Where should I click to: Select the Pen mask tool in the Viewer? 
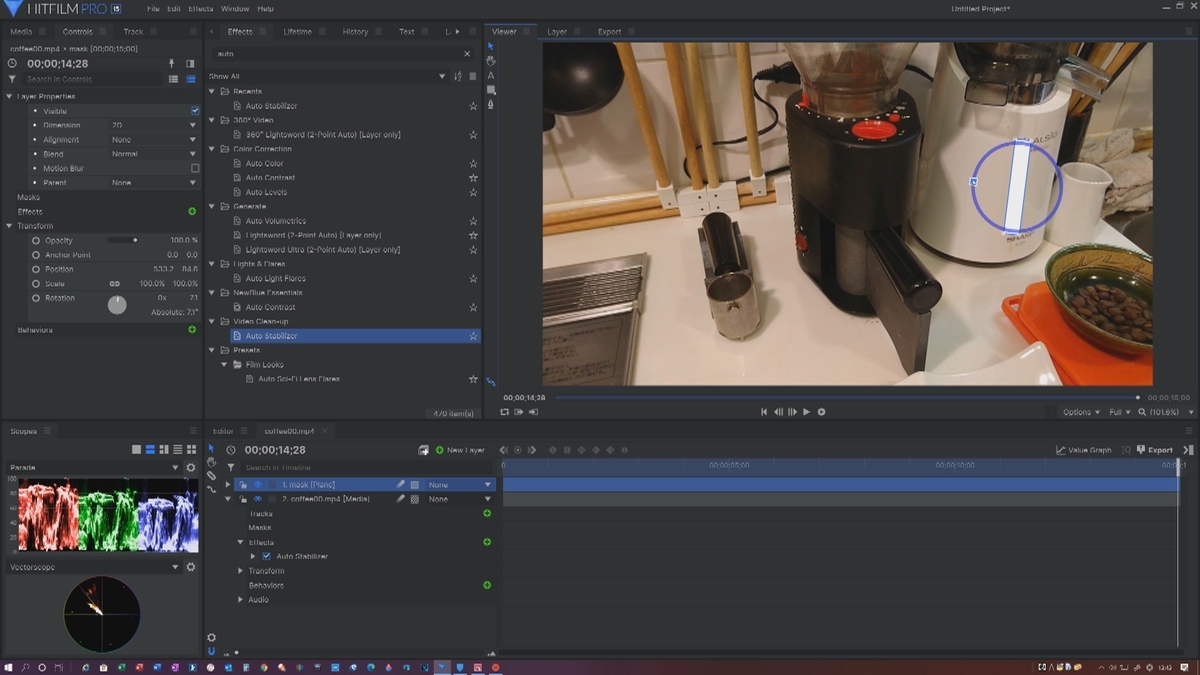pyautogui.click(x=491, y=105)
